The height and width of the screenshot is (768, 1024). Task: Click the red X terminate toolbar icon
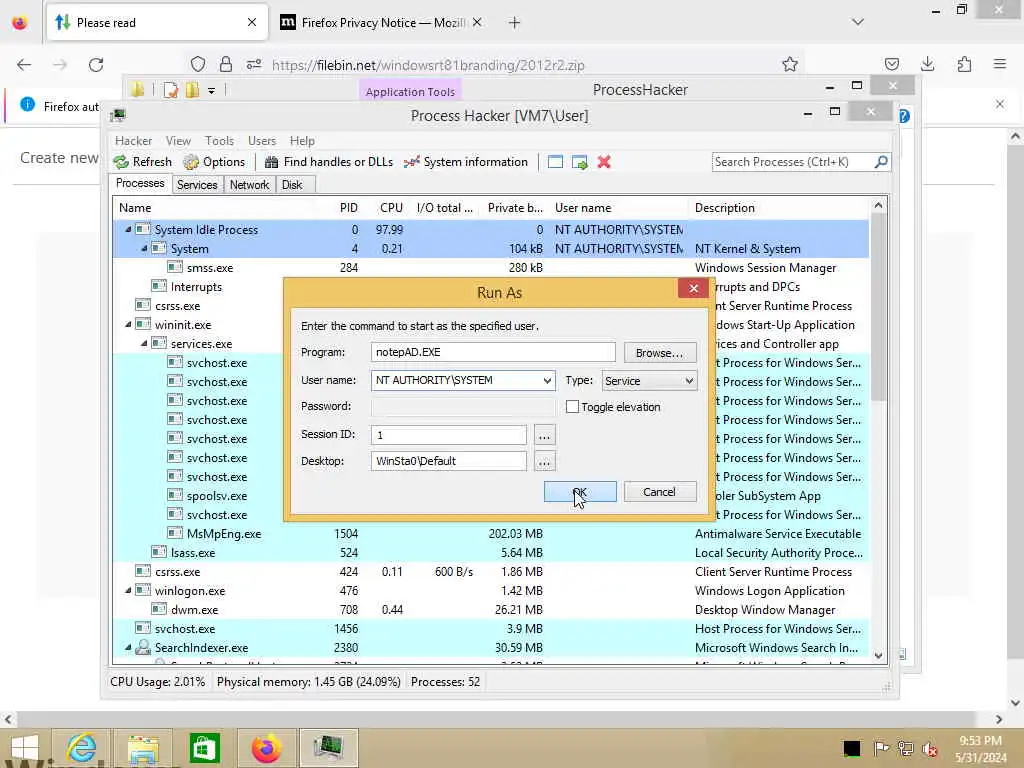pyautogui.click(x=604, y=162)
